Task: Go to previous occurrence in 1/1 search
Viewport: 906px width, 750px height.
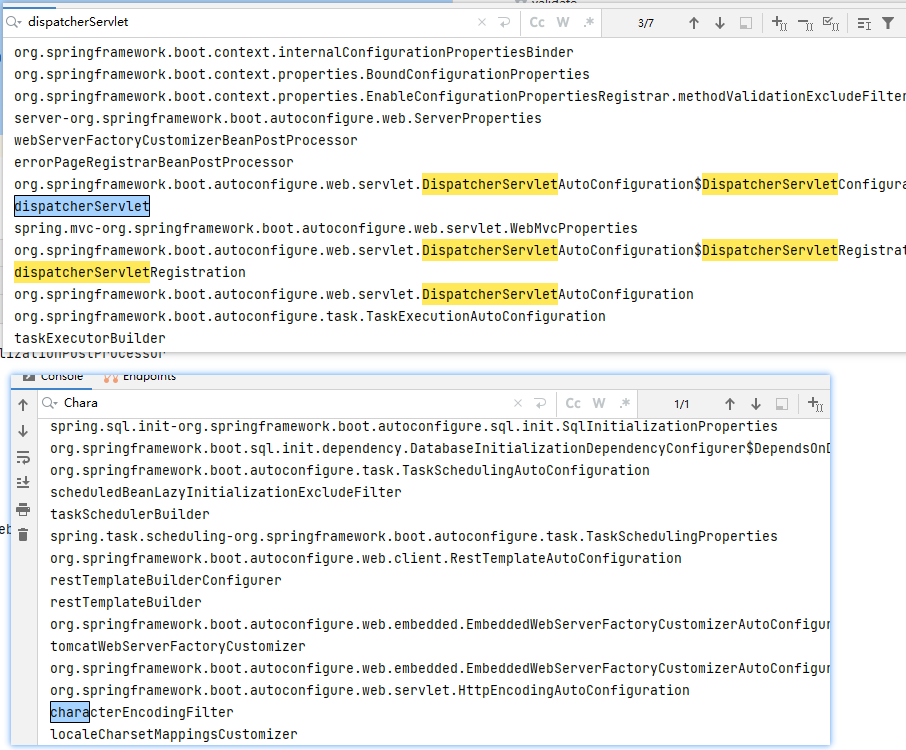Action: pyautogui.click(x=730, y=404)
